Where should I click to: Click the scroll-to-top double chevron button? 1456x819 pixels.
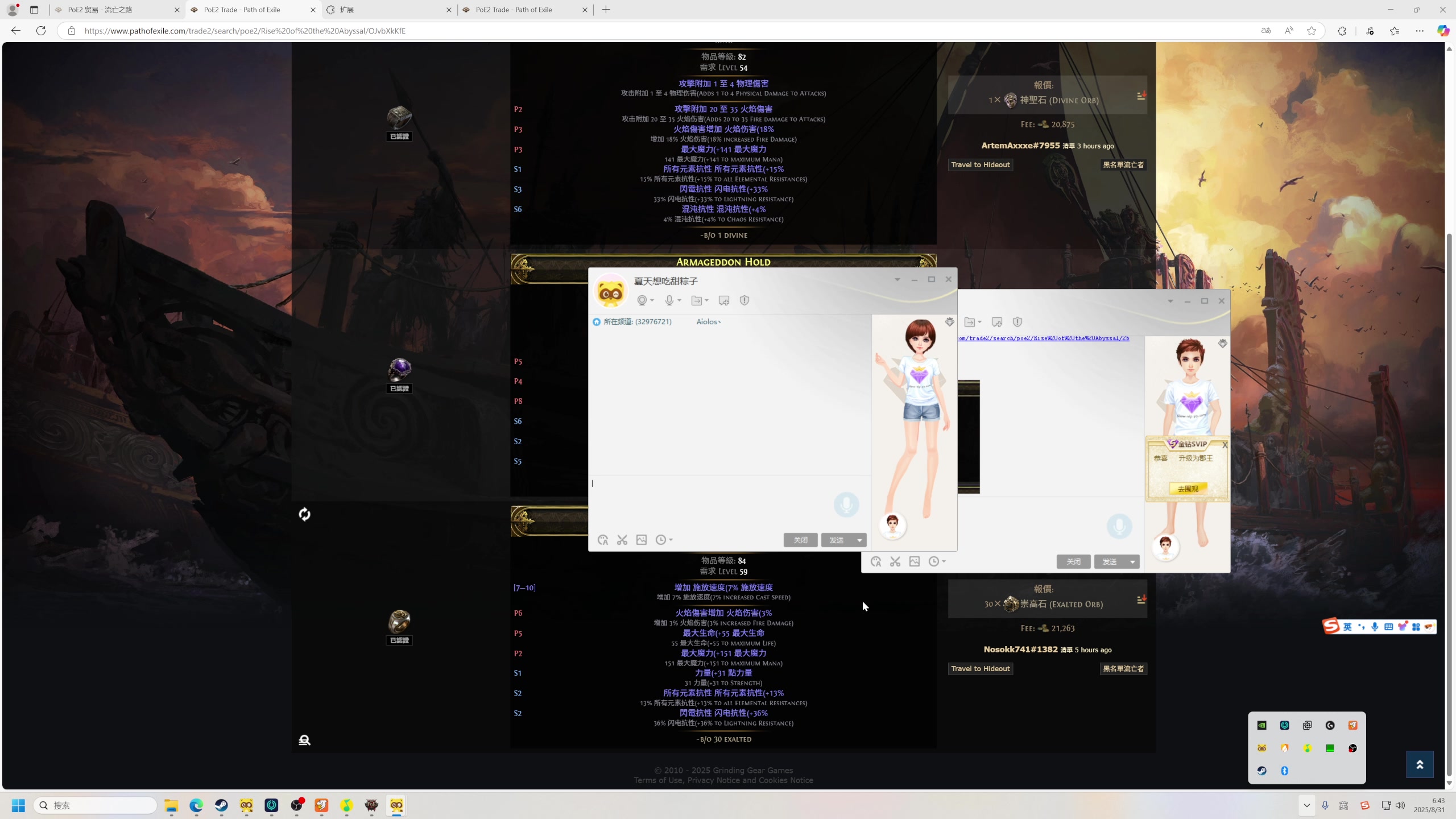(1420, 764)
